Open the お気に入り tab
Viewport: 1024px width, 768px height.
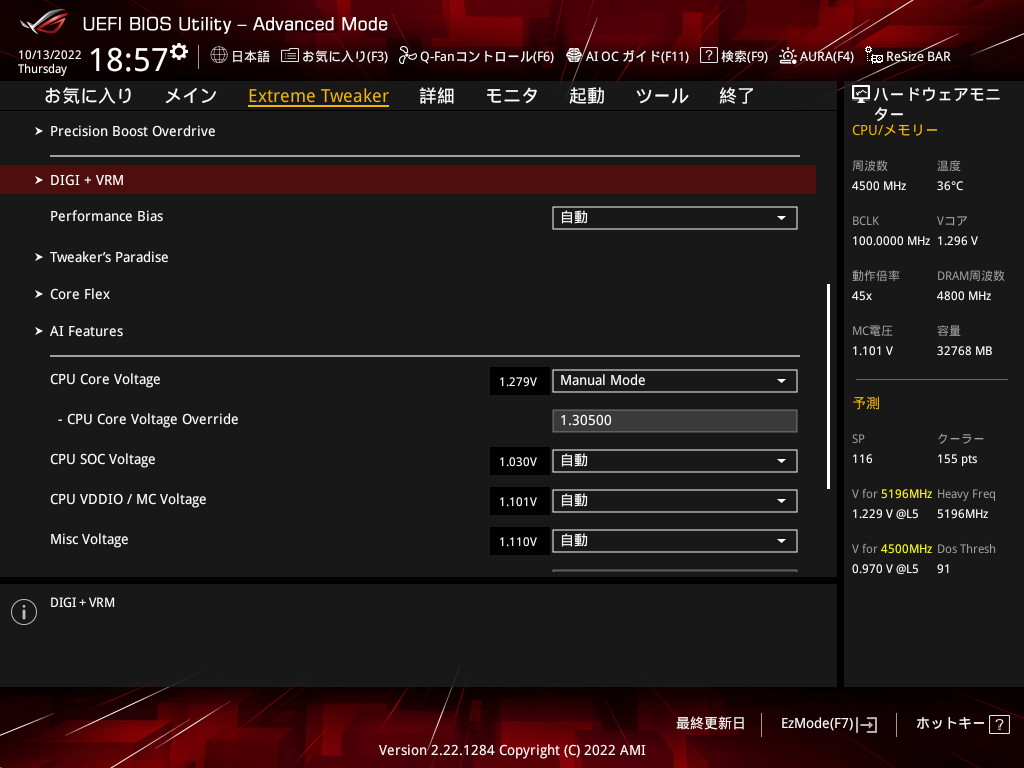tap(89, 96)
